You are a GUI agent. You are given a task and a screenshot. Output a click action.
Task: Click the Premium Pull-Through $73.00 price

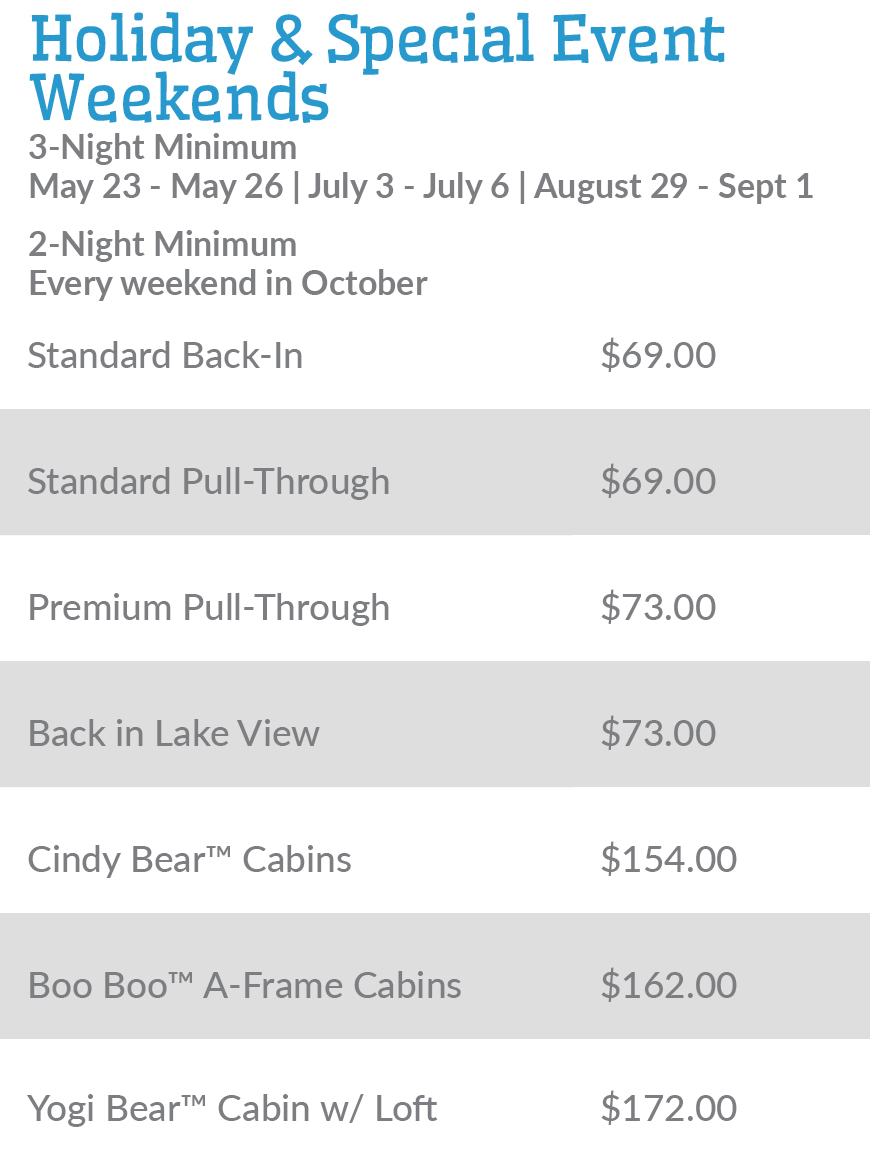click(658, 608)
